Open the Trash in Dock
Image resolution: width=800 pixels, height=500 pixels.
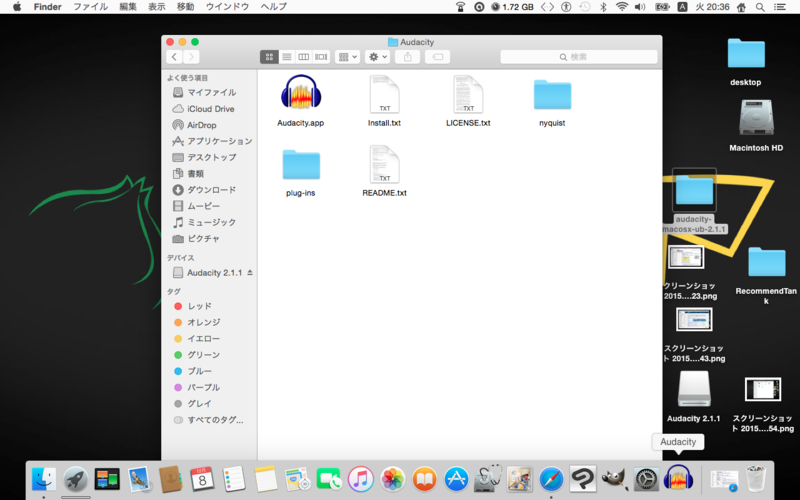point(756,479)
